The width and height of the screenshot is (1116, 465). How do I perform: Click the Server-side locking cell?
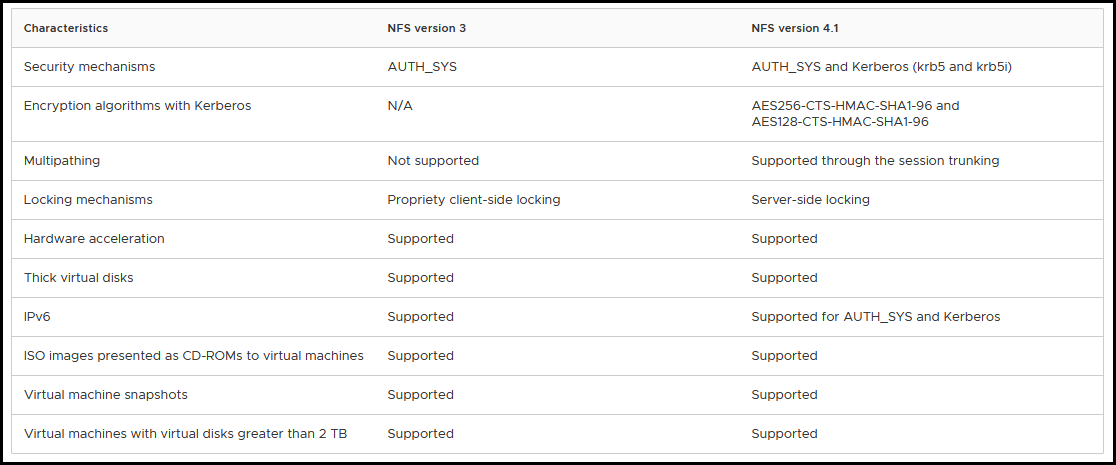click(811, 200)
